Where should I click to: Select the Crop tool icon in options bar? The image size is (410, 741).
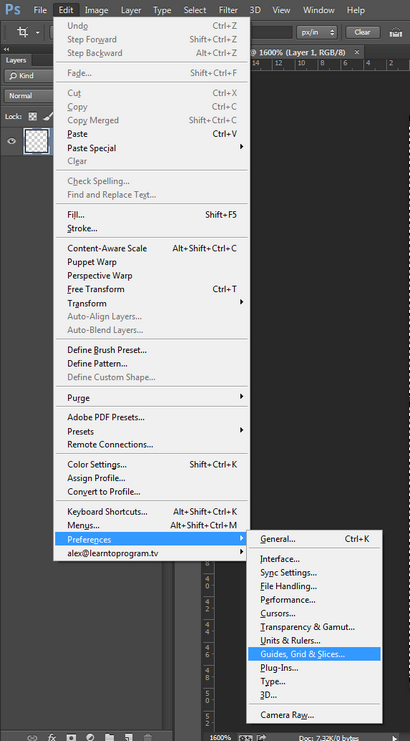pyautogui.click(x=23, y=32)
